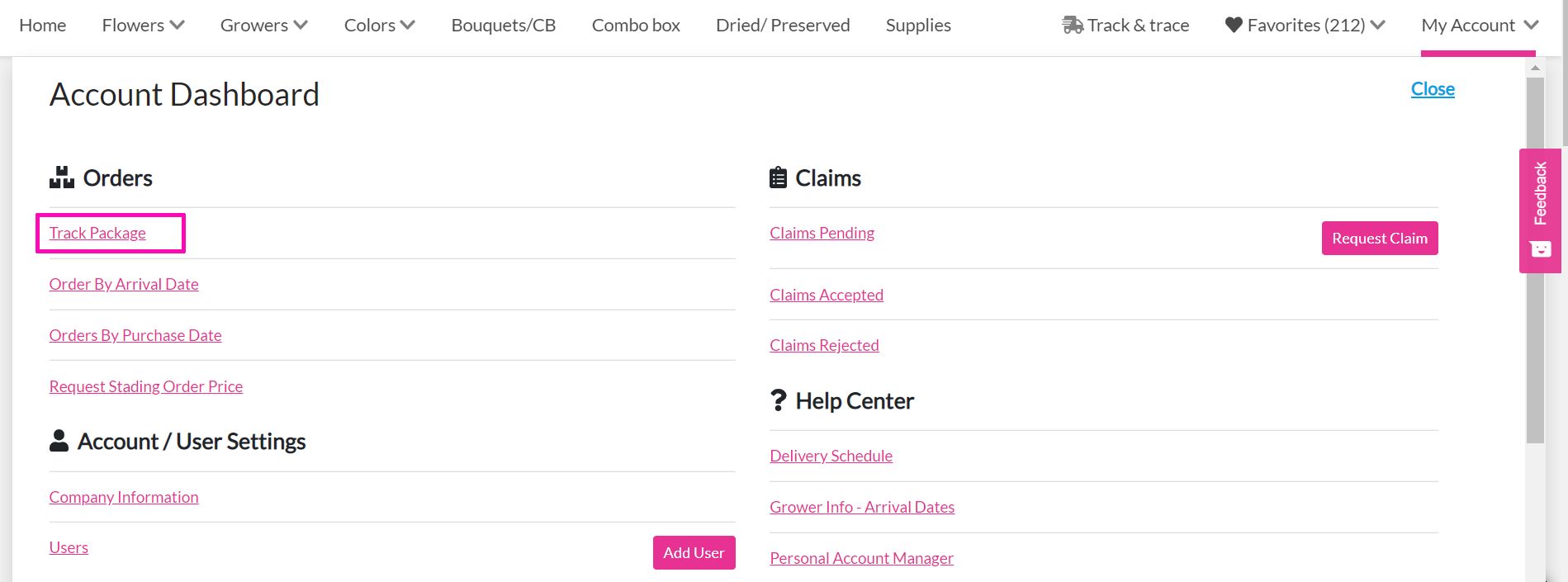
Task: Open the Claims Rejected list
Action: (823, 344)
